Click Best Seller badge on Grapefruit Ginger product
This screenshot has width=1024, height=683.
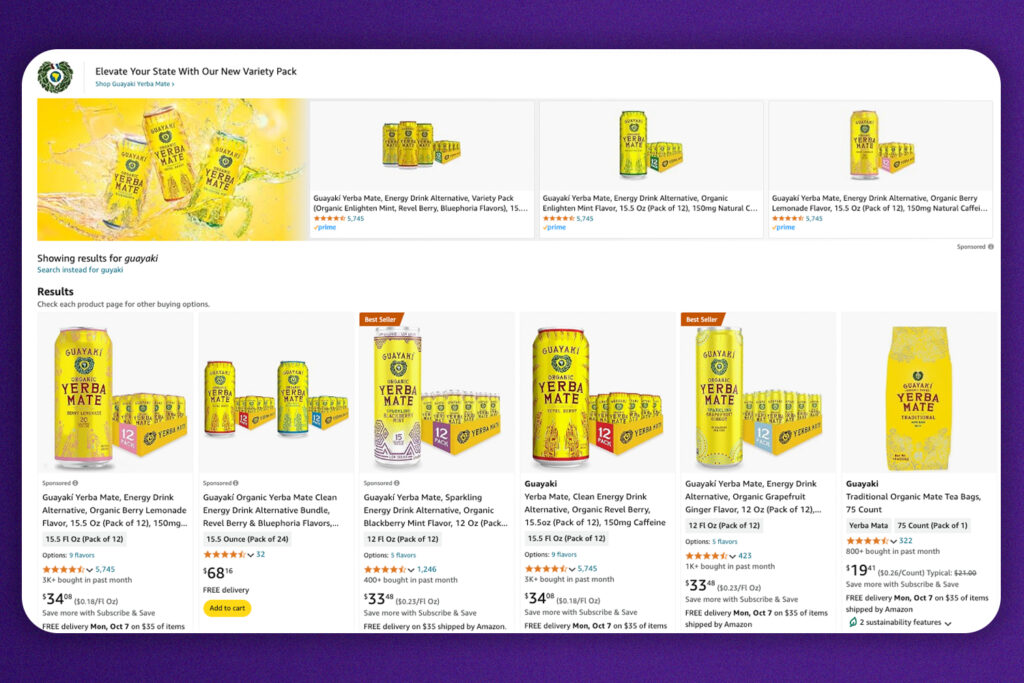click(702, 319)
